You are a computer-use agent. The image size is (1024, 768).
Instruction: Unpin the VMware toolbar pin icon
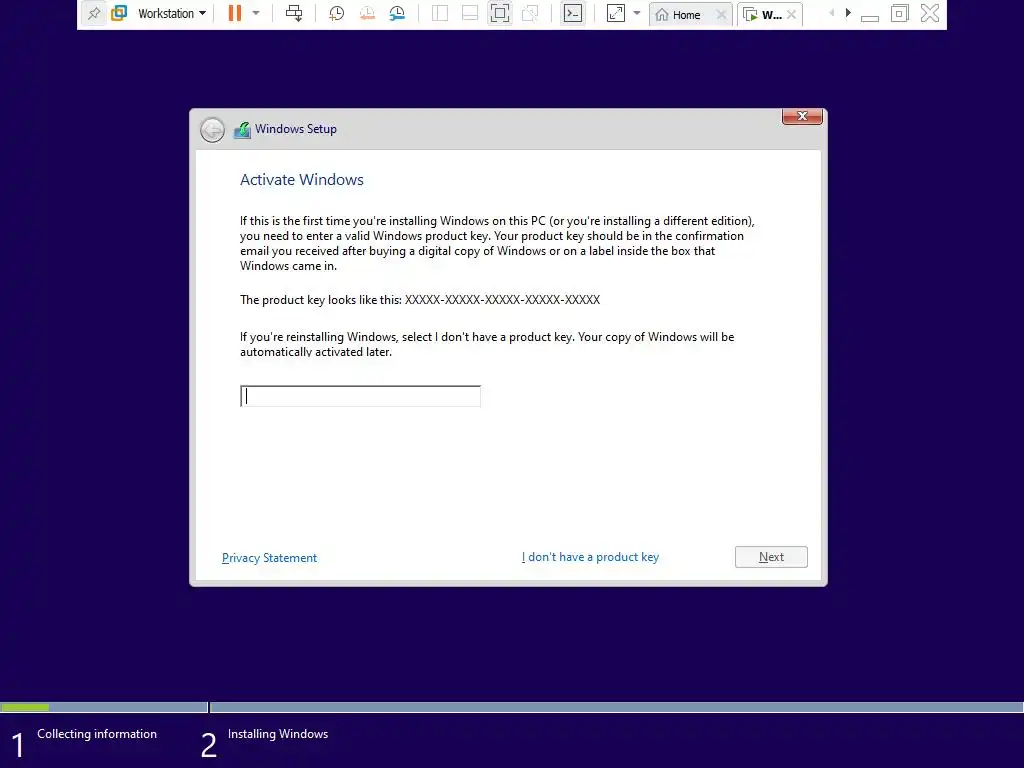(x=94, y=13)
